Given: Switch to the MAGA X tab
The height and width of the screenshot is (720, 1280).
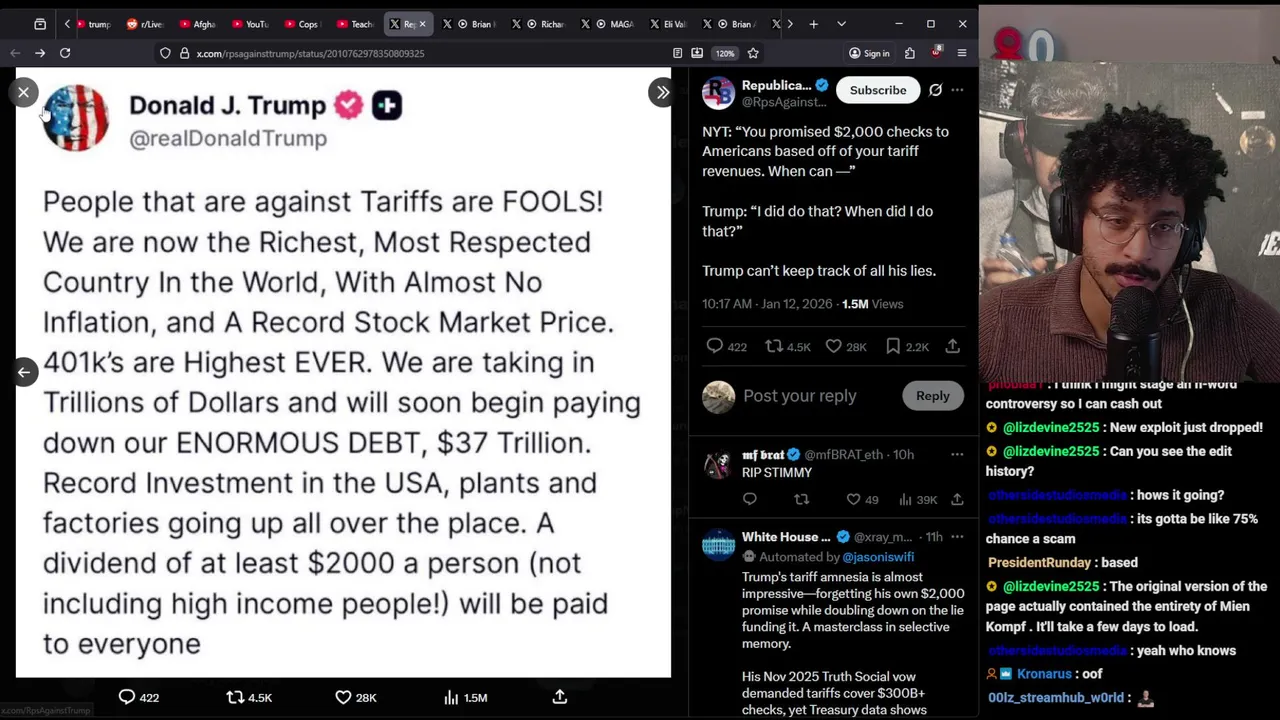Looking at the screenshot, I should click(x=612, y=24).
